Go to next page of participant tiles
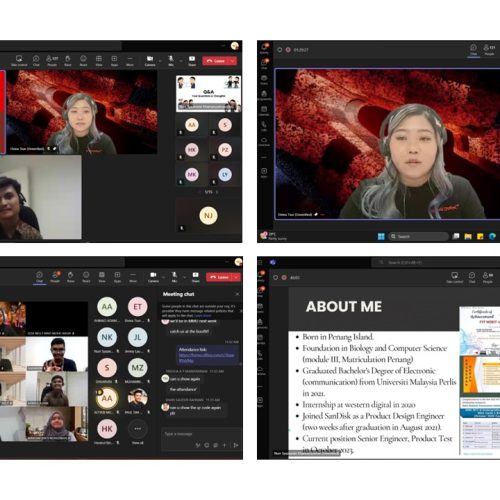 (x=217, y=192)
